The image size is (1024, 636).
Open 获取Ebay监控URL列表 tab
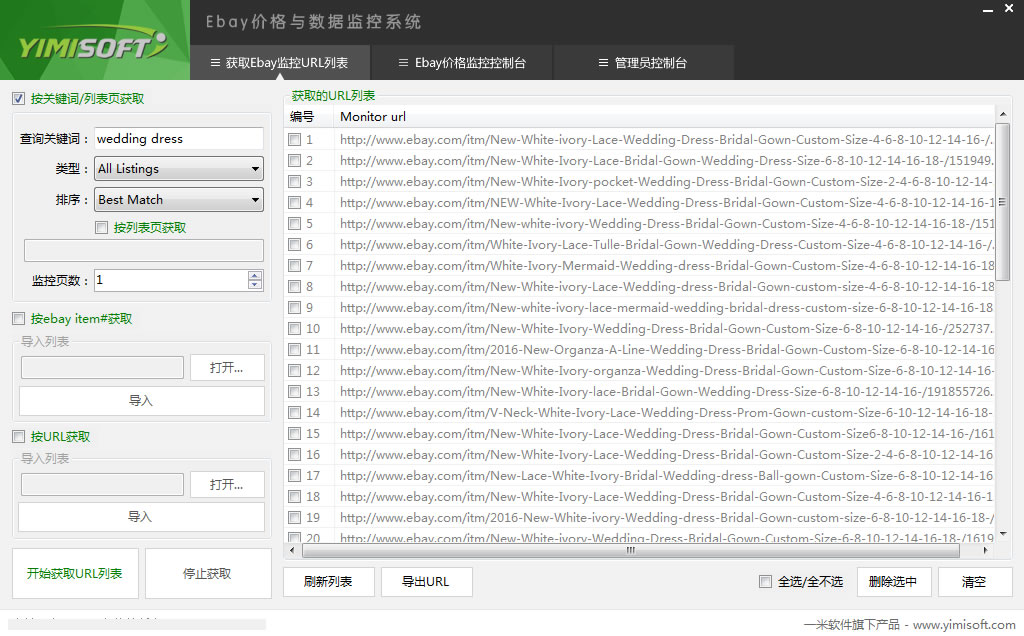click(x=280, y=63)
